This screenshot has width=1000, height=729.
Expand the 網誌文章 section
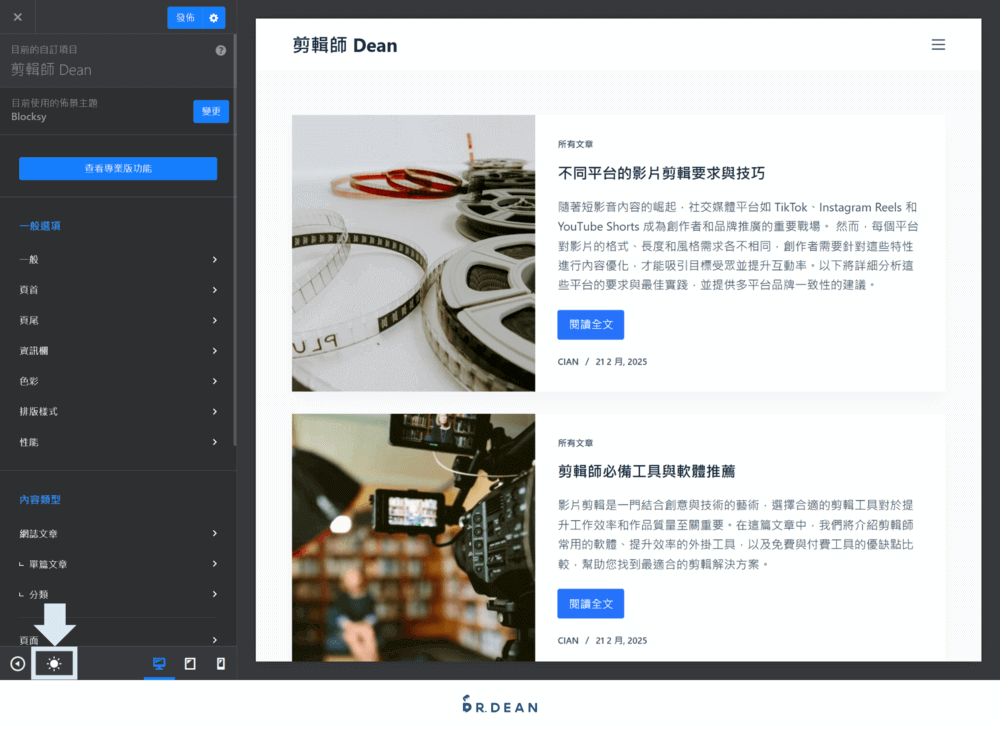(117, 533)
